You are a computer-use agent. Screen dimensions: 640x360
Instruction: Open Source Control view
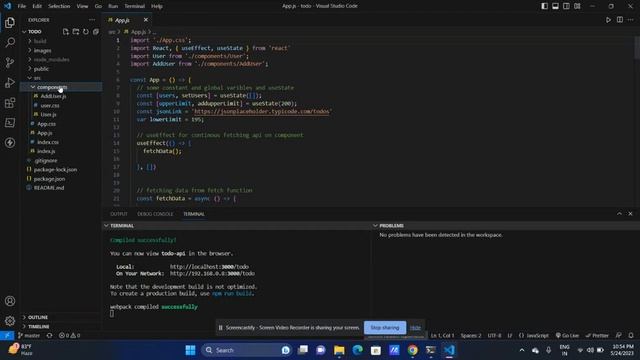pos(10,62)
